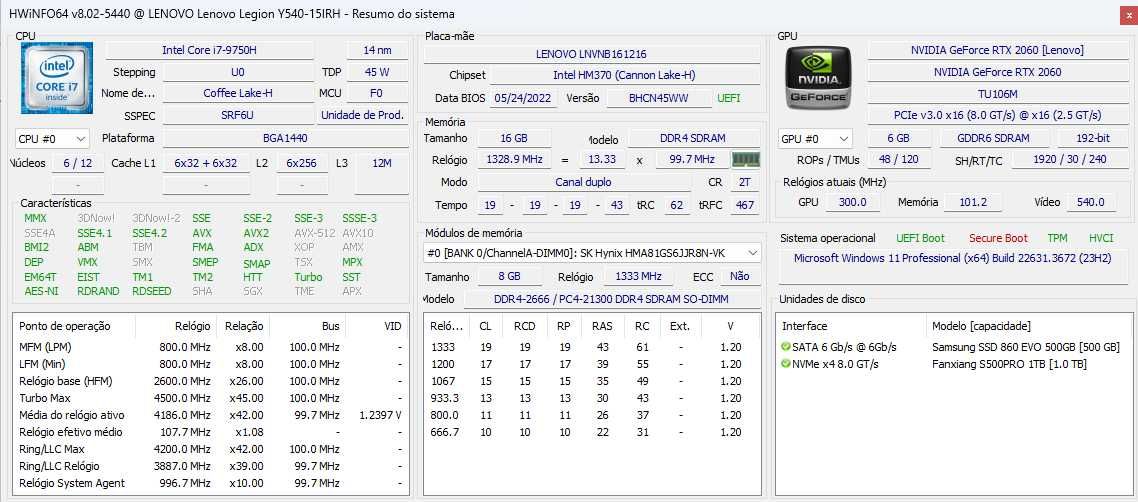Click the AES-NI feature label
This screenshot has height=502, width=1138.
41,291
